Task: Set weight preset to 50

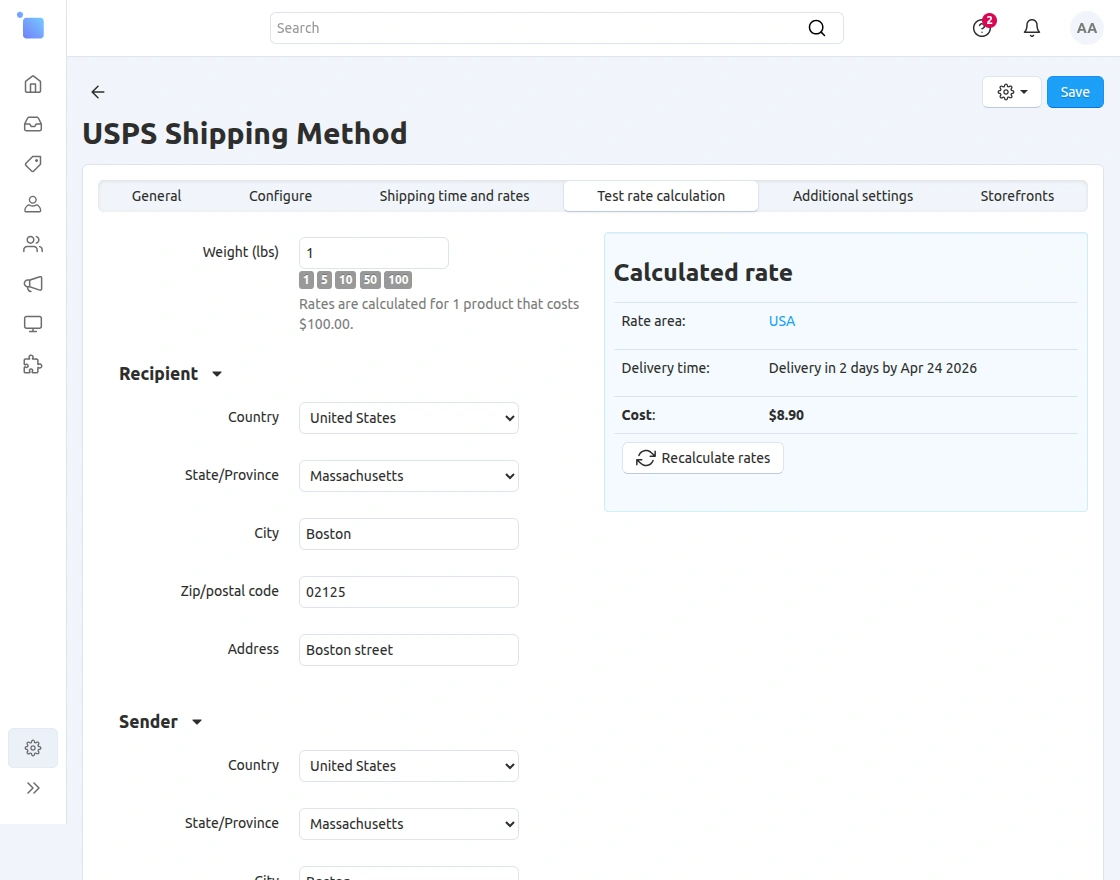Action: click(x=370, y=280)
